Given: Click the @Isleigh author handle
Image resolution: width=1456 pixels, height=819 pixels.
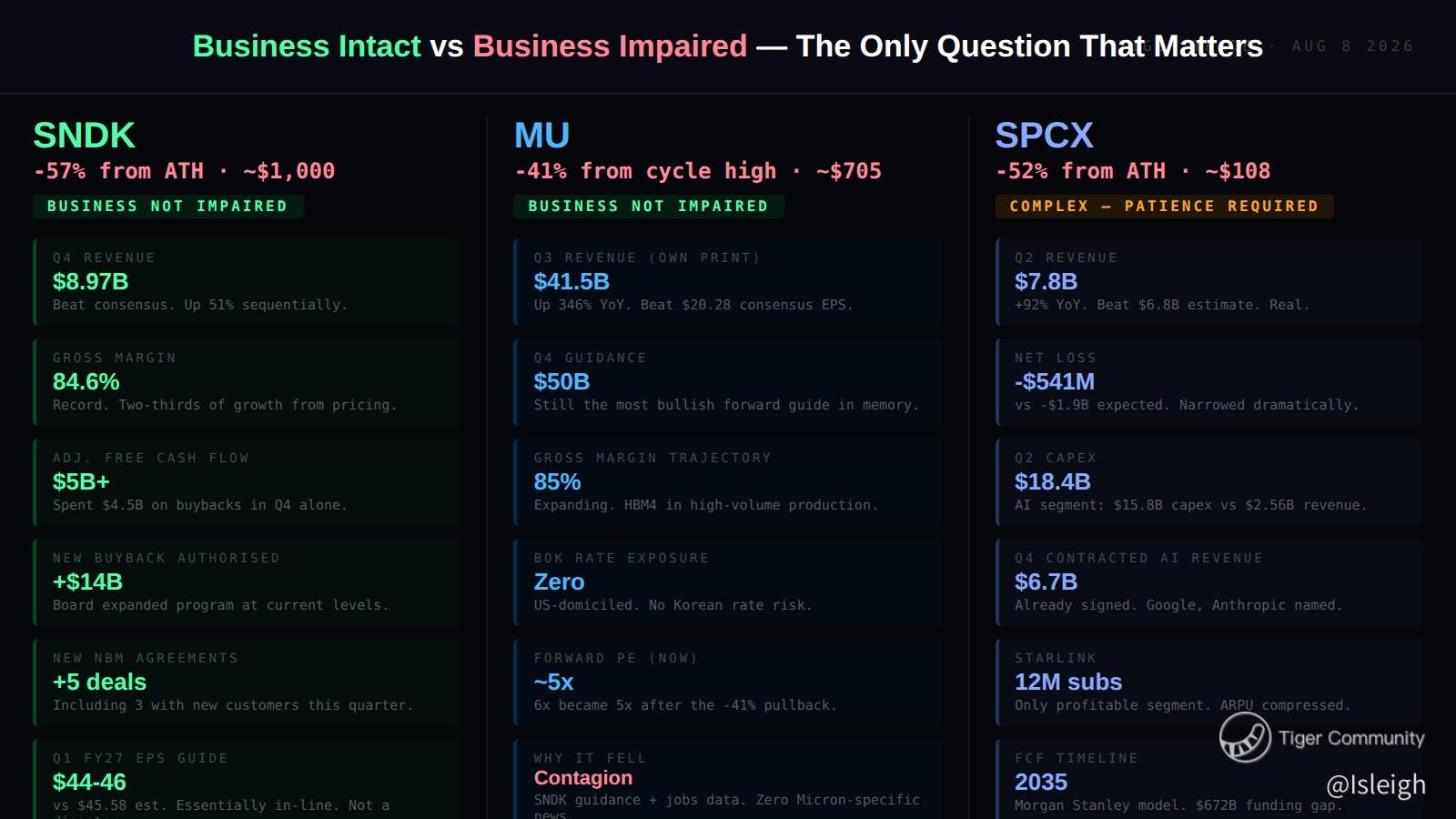Looking at the screenshot, I should coord(1376,785).
